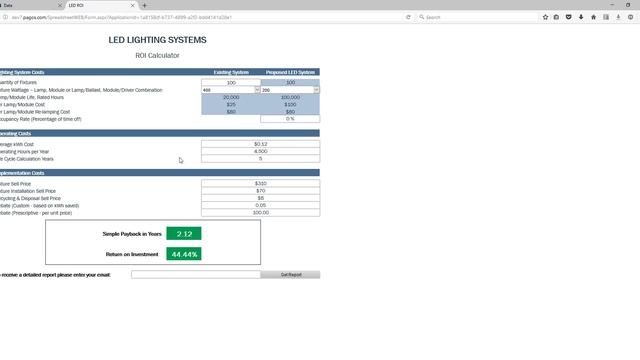
Task: Open a new tab with the plus button
Action: (x=144, y=5)
